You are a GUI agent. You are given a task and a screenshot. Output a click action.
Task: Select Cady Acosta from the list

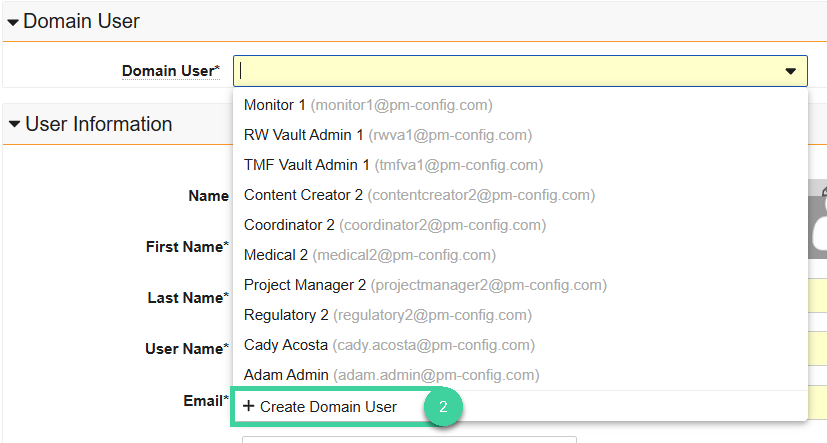(x=520, y=345)
